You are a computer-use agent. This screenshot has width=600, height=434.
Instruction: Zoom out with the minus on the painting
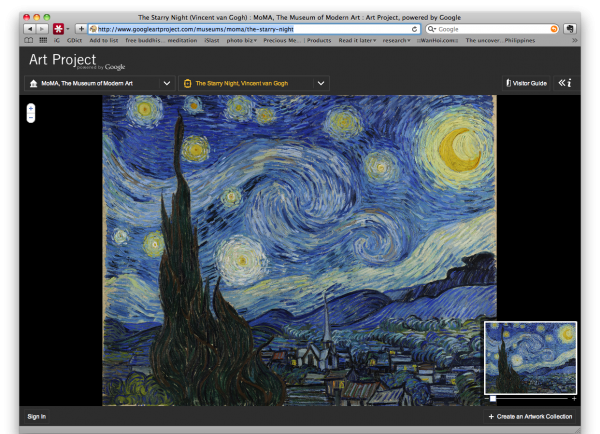point(31,117)
